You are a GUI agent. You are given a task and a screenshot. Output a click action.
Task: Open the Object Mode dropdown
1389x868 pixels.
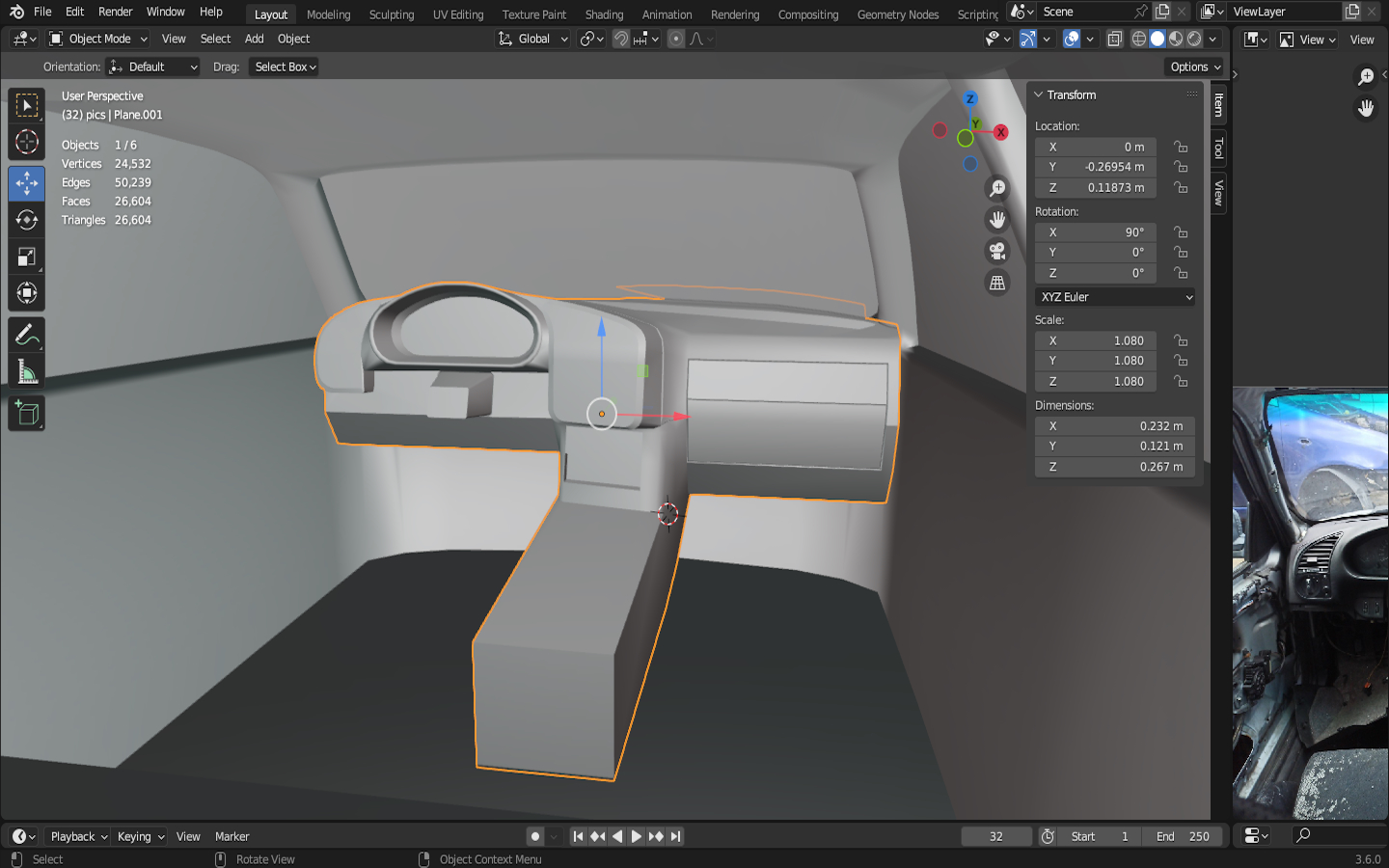(x=98, y=39)
